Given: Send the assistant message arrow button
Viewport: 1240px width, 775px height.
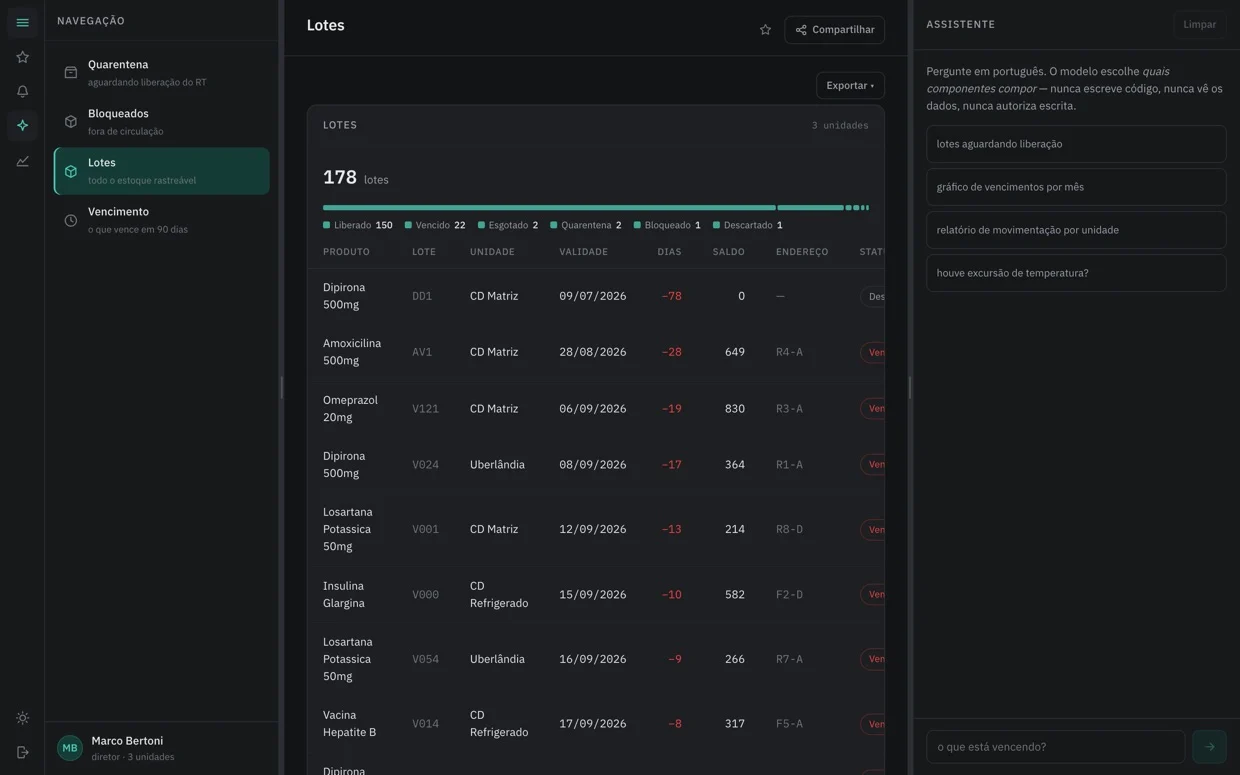Looking at the screenshot, I should point(1209,747).
